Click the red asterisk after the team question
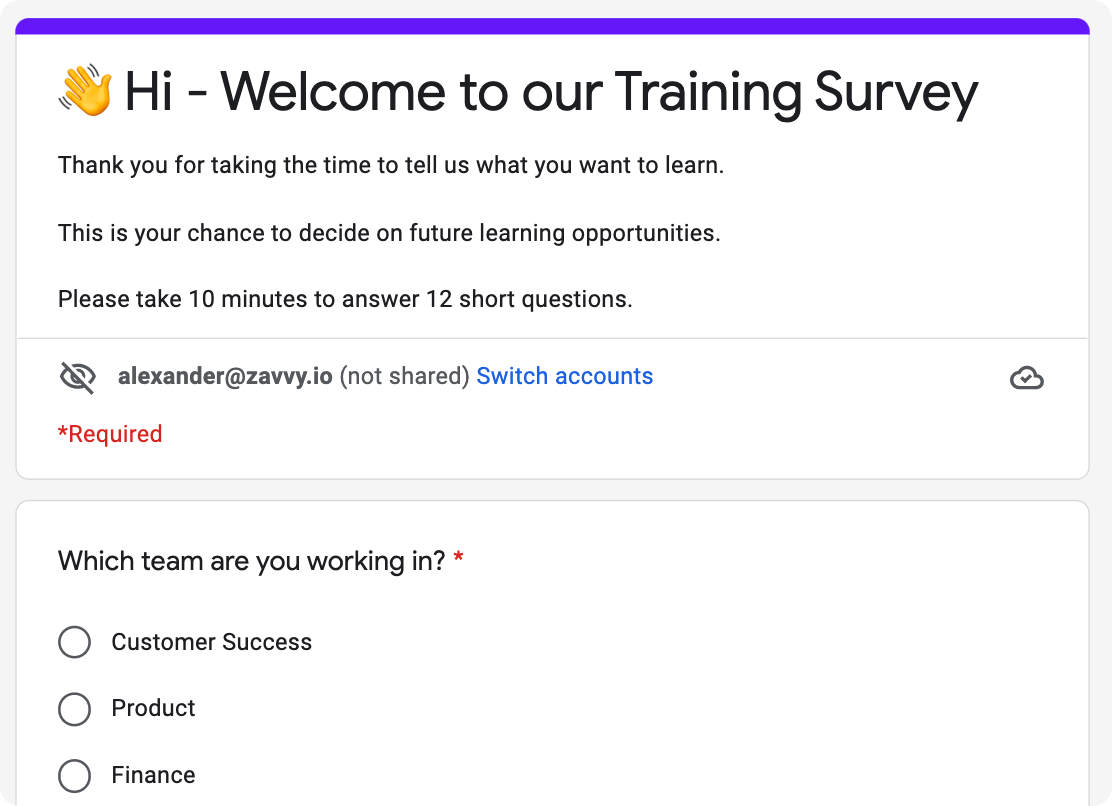This screenshot has height=806, width=1112. [459, 560]
